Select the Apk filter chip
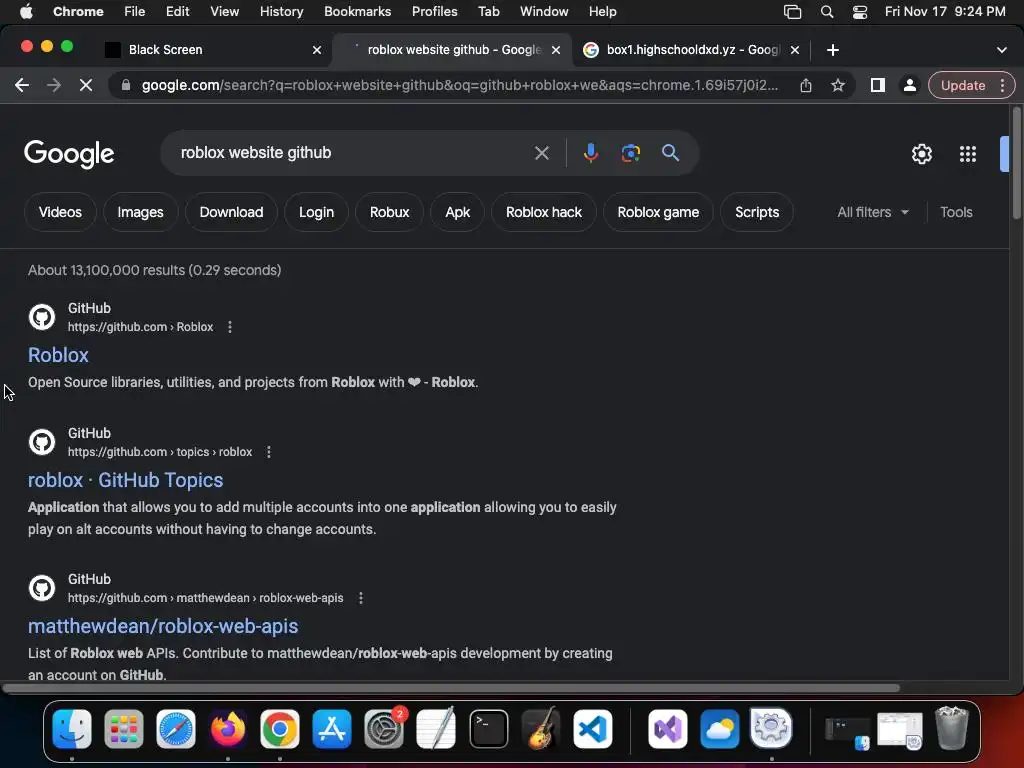The width and height of the screenshot is (1024, 768). 457,212
